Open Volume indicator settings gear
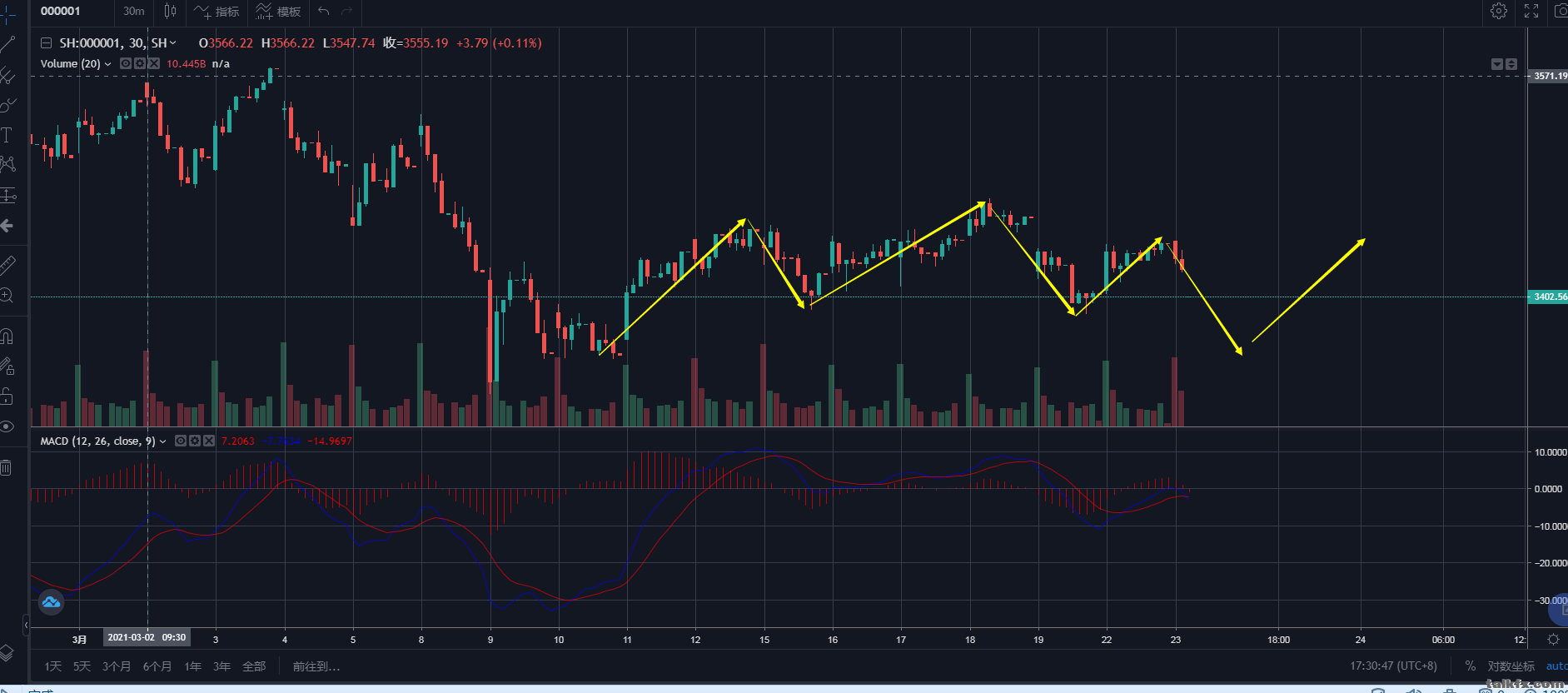Viewport: 1568px width, 693px height. [x=140, y=63]
